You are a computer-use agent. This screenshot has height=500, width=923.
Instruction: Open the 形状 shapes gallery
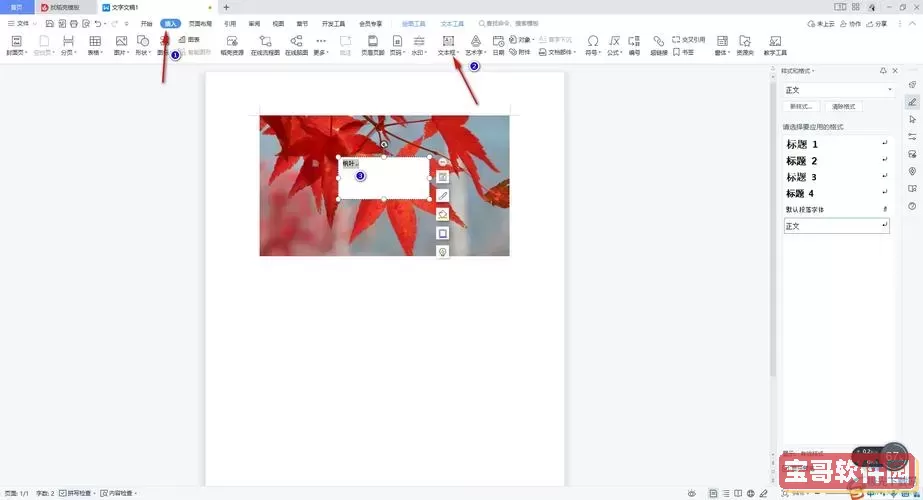[142, 45]
